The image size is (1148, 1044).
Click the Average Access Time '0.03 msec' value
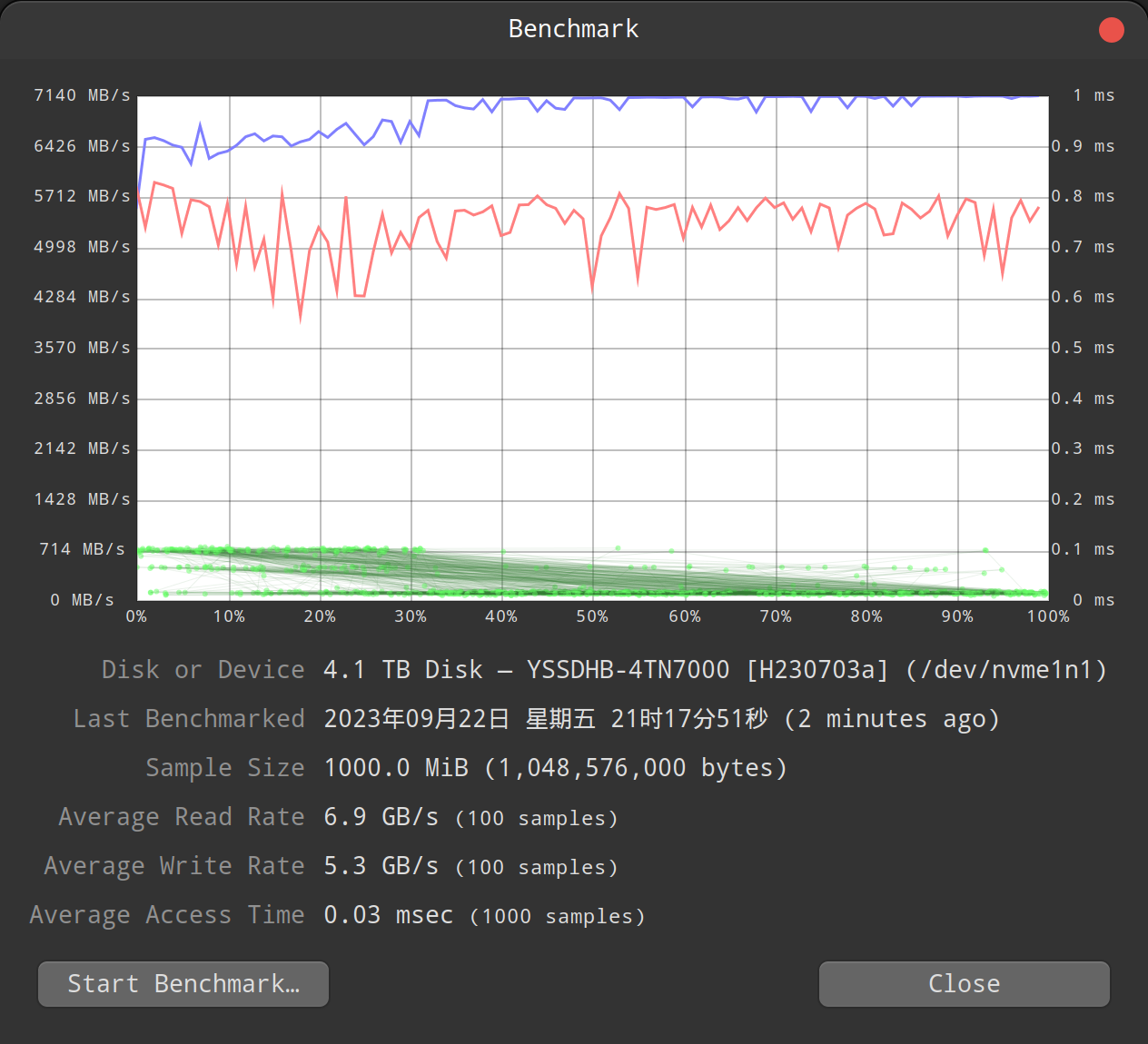pyautogui.click(x=485, y=915)
